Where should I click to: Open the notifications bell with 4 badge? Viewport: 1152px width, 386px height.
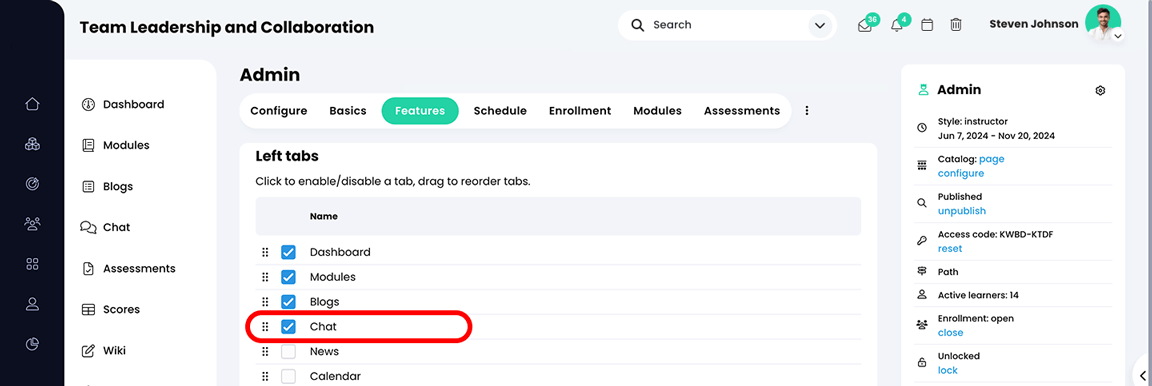[x=896, y=25]
